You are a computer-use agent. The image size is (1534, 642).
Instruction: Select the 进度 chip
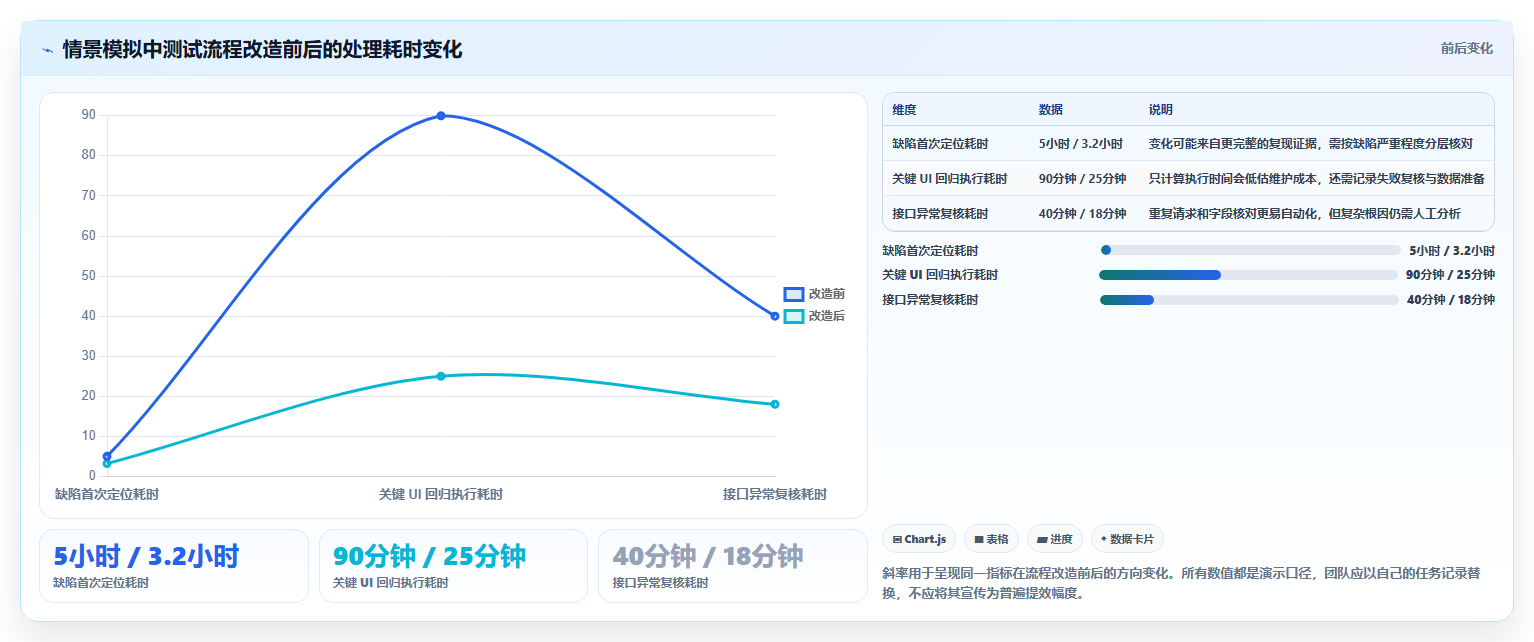click(x=1055, y=539)
